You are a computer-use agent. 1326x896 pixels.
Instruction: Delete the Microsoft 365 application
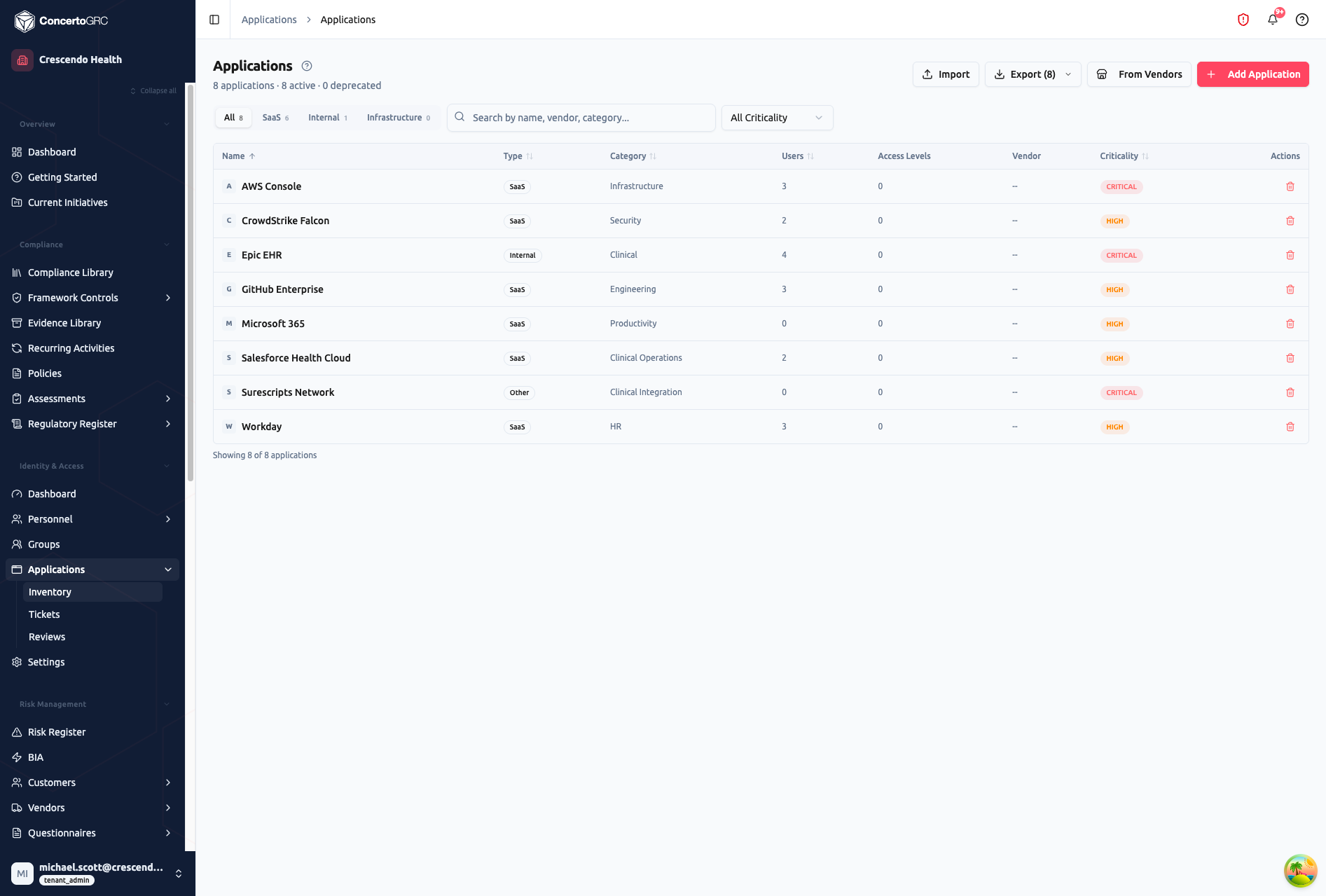click(1290, 324)
